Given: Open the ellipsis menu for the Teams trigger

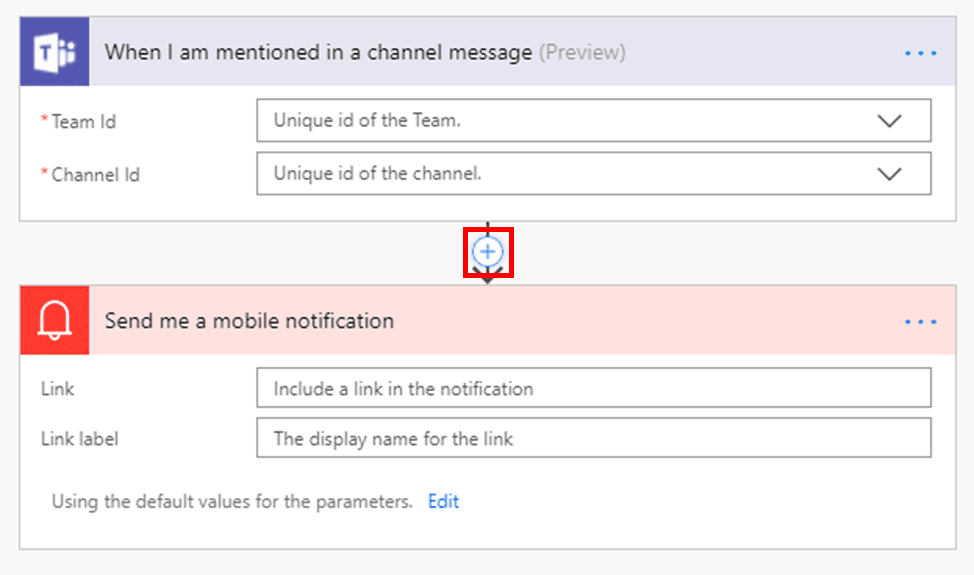Looking at the screenshot, I should pos(921,53).
